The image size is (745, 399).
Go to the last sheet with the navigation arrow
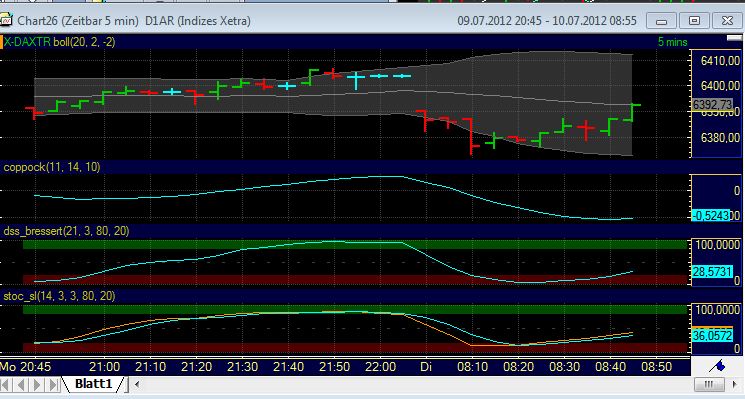[53, 384]
